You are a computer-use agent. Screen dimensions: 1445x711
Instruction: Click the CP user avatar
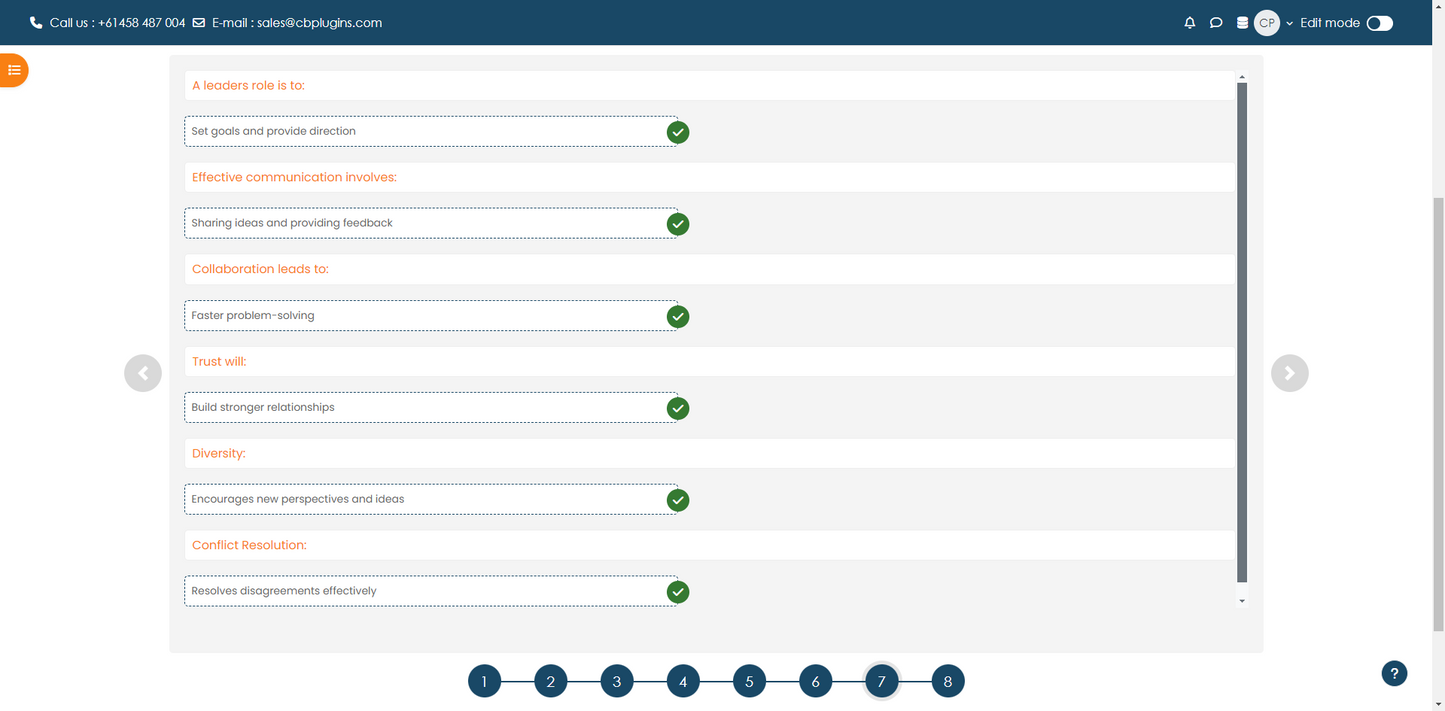(1267, 23)
